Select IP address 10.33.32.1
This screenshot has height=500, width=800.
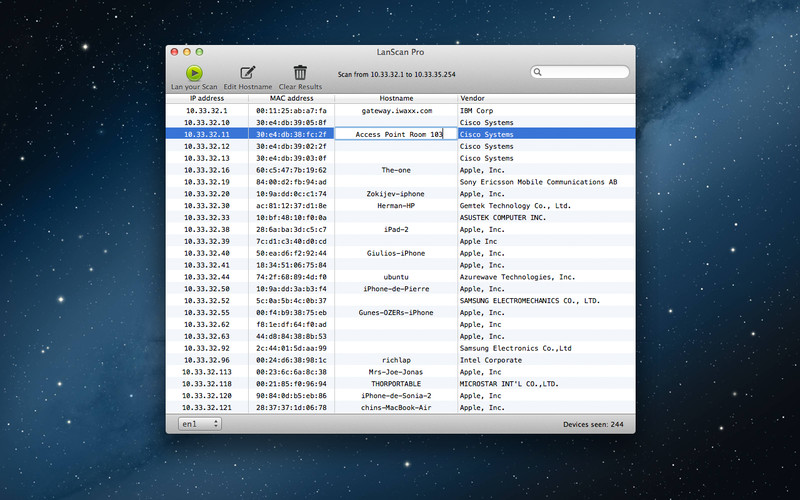tap(207, 110)
